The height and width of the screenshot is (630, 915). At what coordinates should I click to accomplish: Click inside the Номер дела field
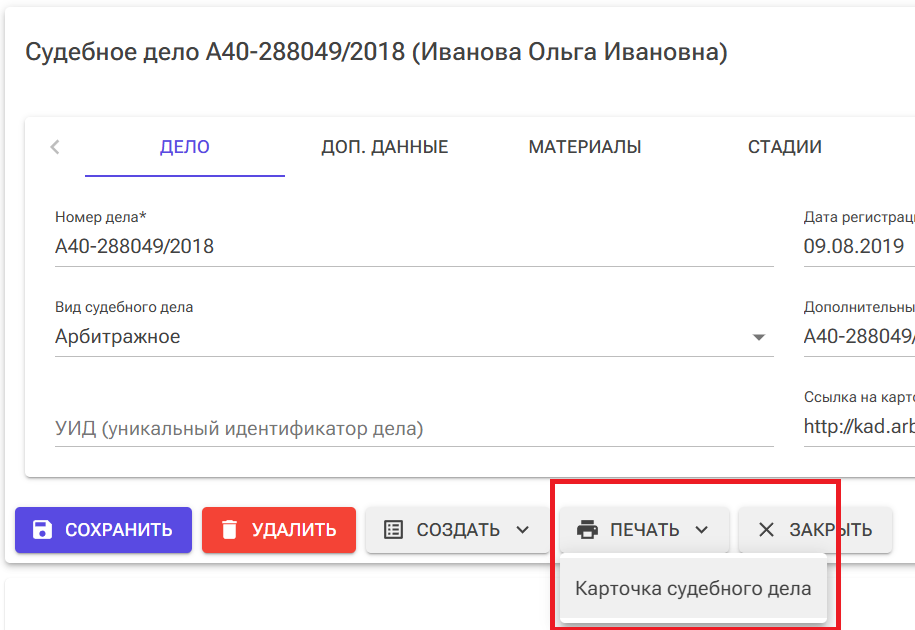(300, 246)
